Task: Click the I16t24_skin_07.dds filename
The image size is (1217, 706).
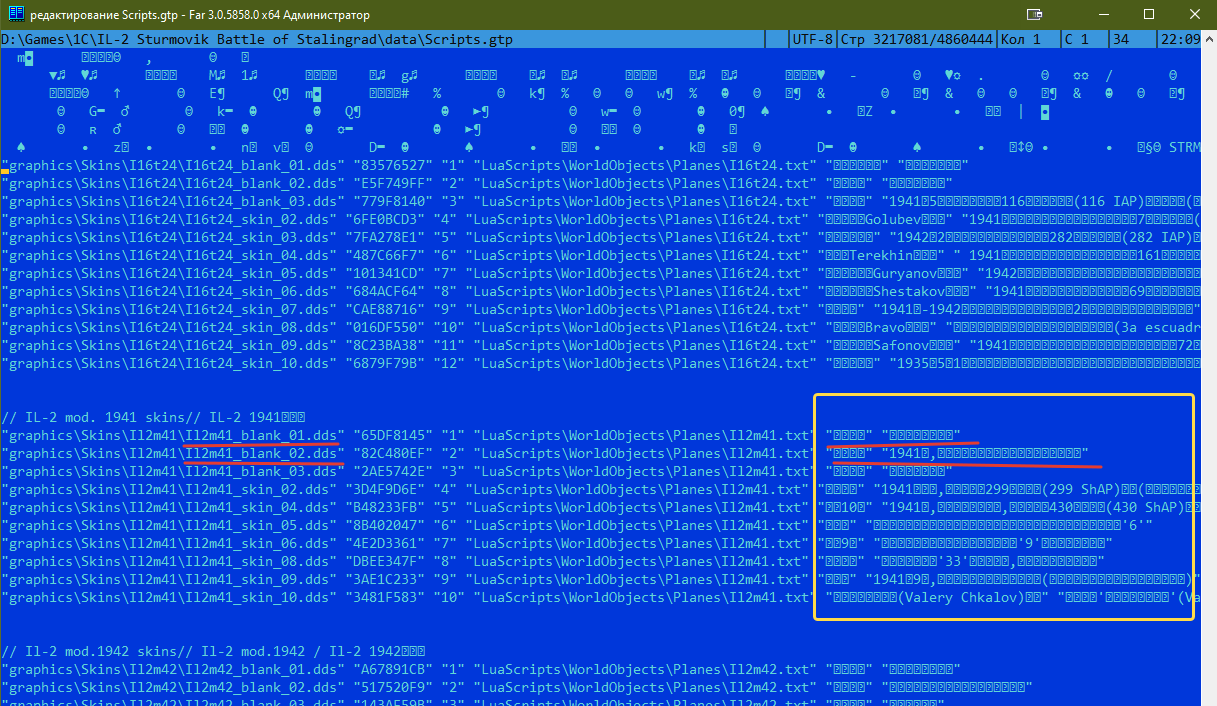Action: click(x=257, y=309)
